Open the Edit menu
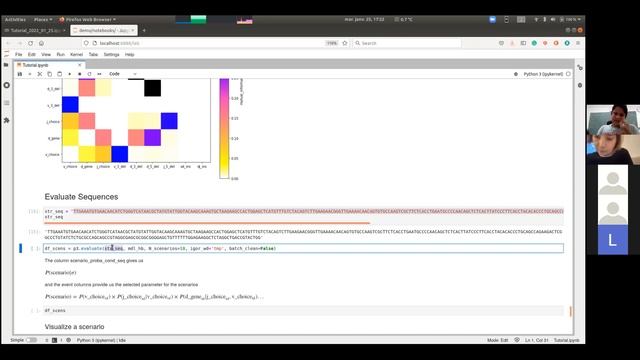The image size is (640, 360). pos(32,54)
